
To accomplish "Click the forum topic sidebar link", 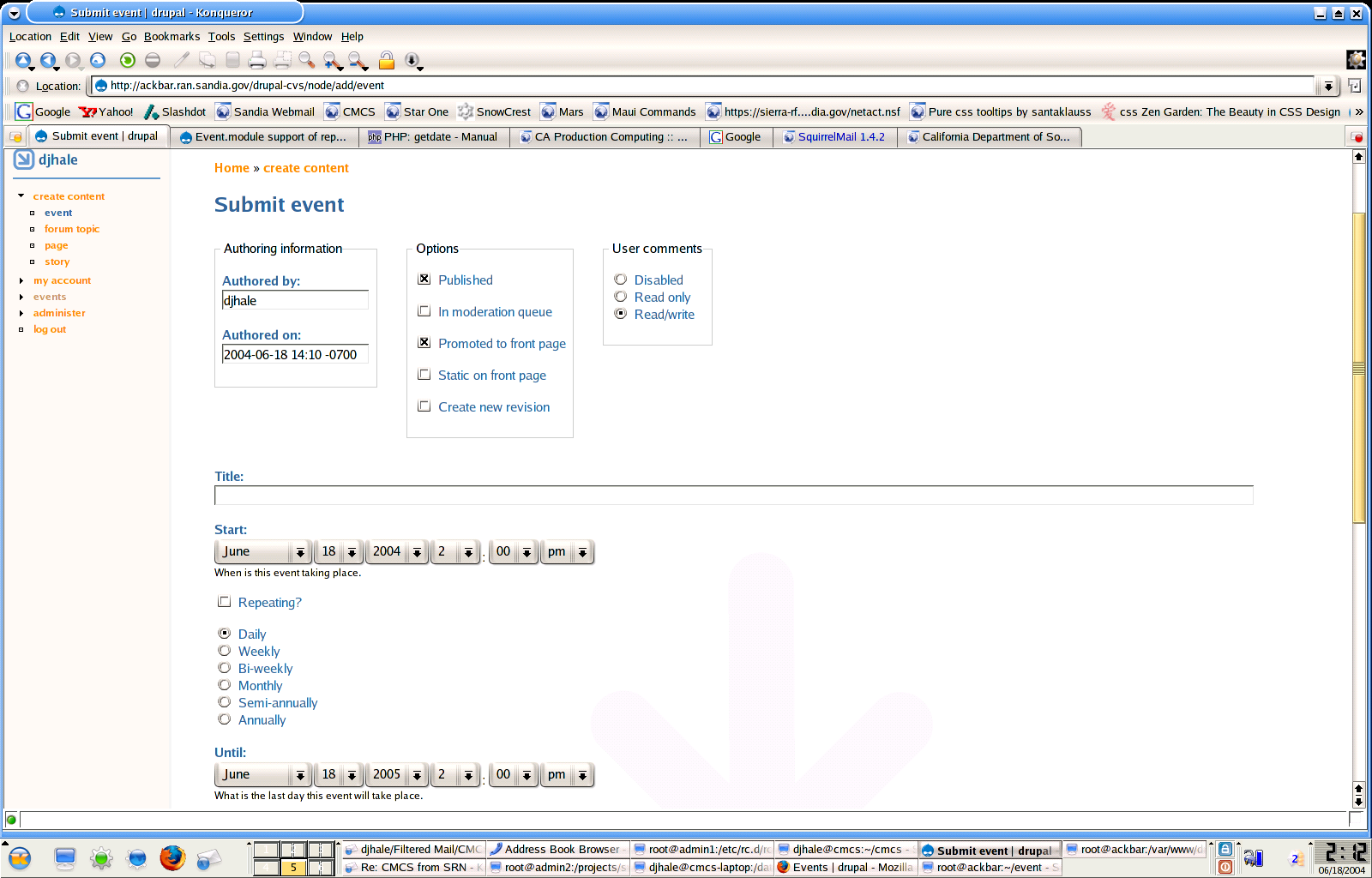I will click(72, 229).
